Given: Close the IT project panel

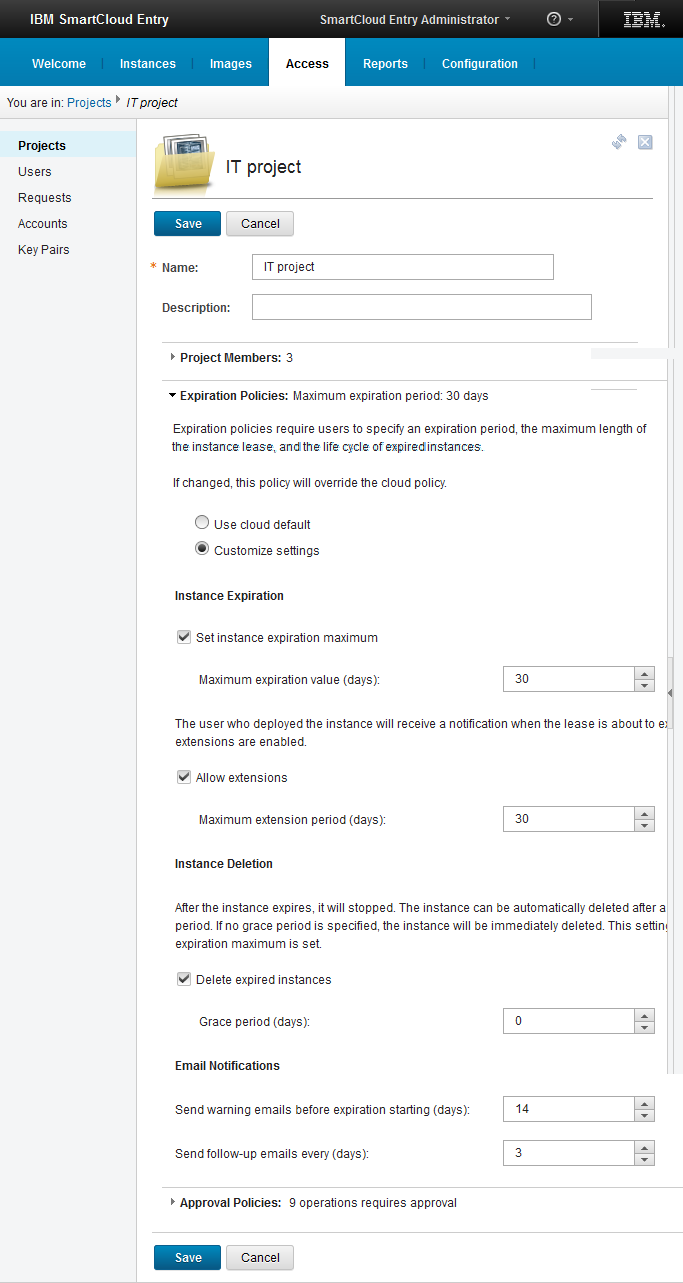Looking at the screenshot, I should (645, 142).
